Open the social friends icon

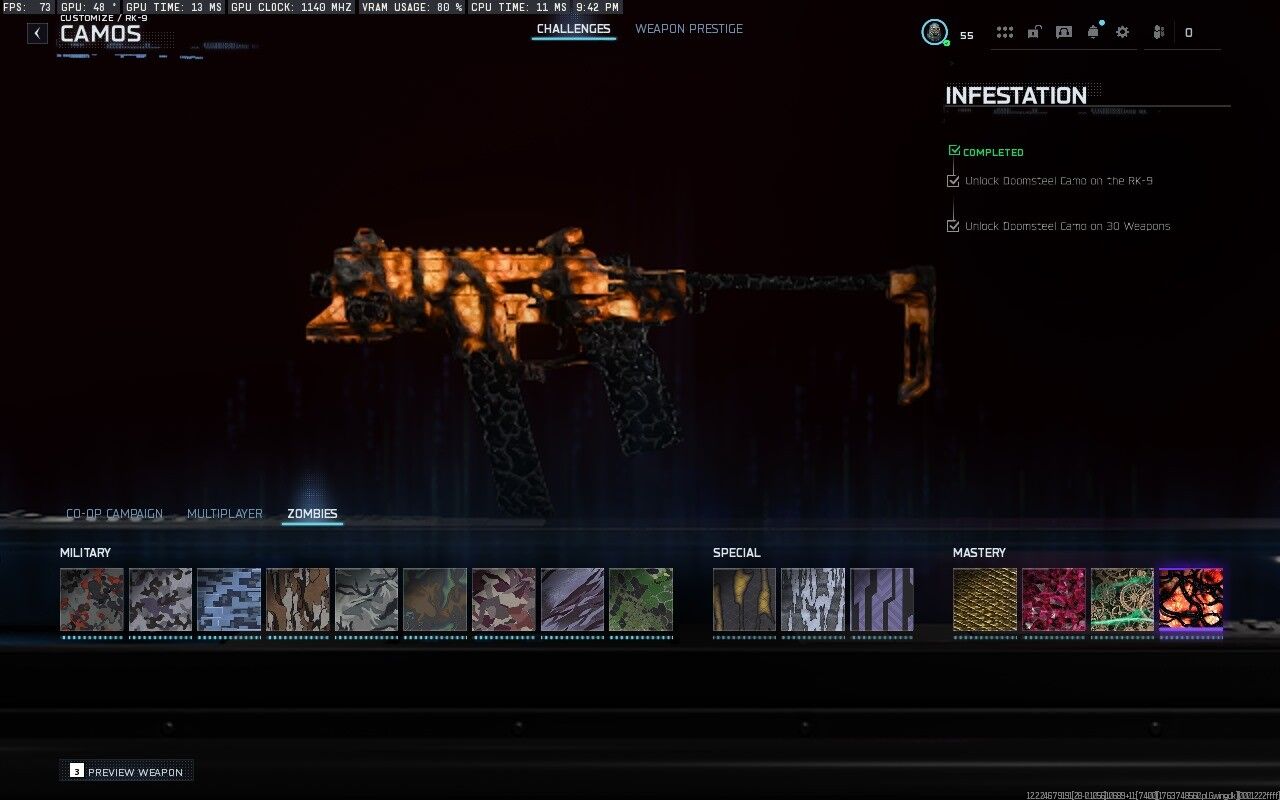(1159, 32)
